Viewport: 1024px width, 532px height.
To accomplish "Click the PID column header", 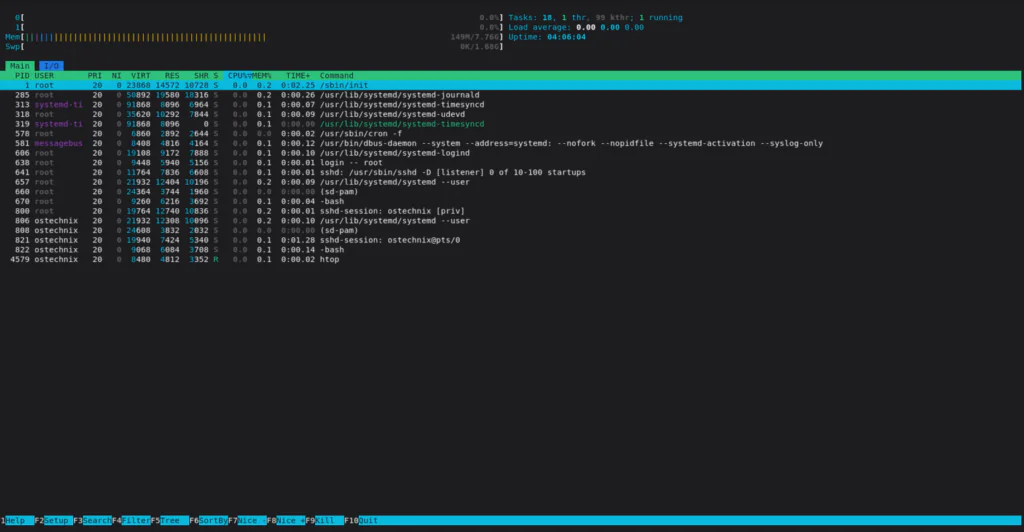I will [x=22, y=76].
